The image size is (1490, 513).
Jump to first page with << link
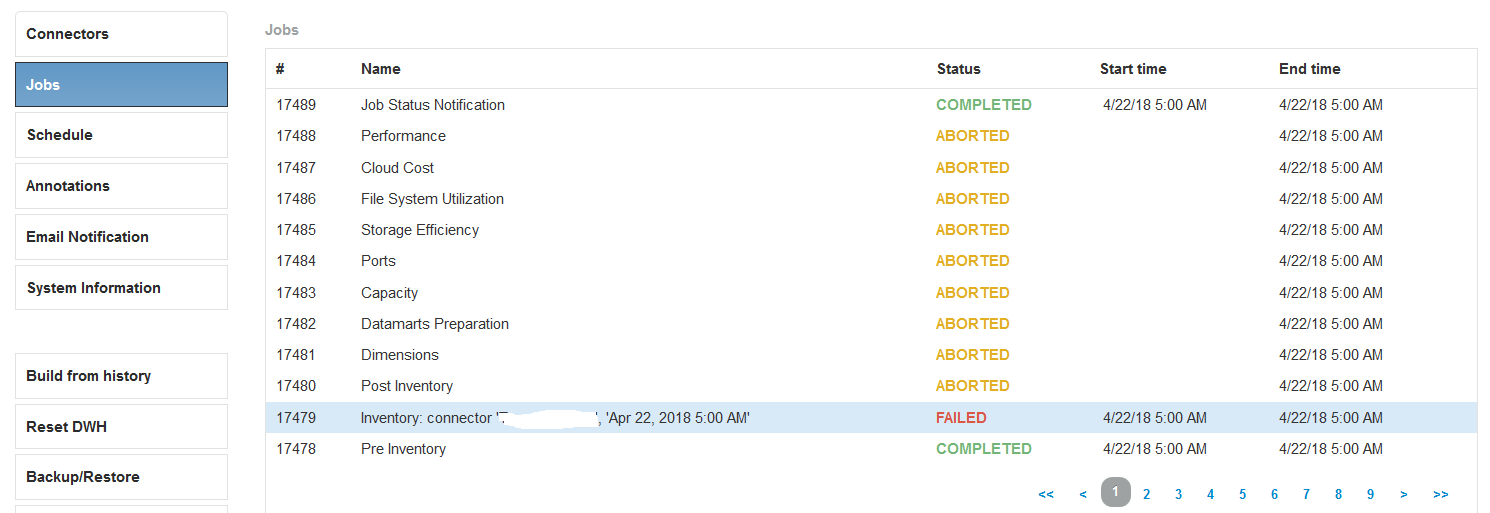pos(1046,494)
